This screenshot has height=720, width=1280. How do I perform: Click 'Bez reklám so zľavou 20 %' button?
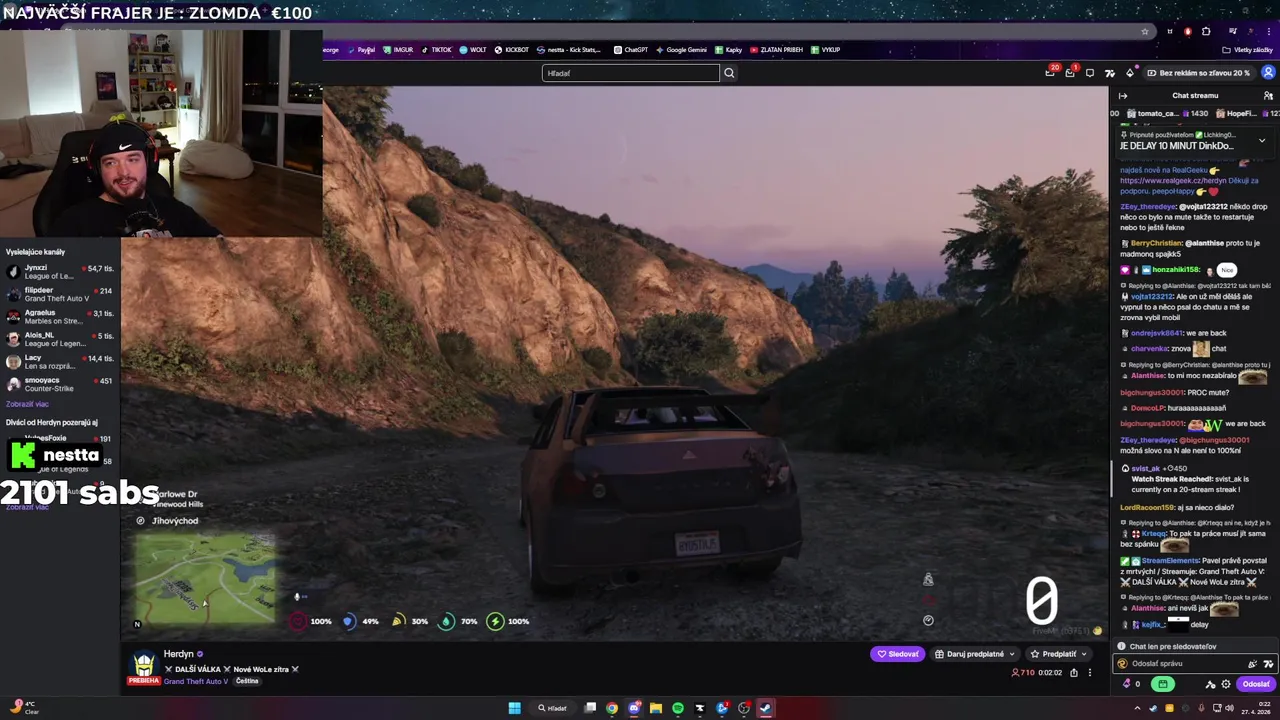point(1199,73)
